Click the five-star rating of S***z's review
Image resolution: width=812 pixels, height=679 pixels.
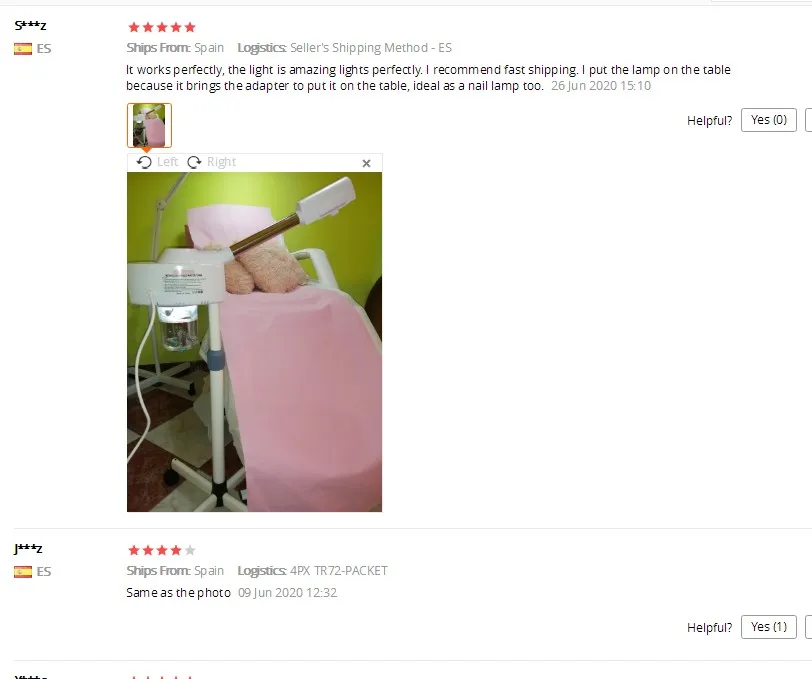162,27
